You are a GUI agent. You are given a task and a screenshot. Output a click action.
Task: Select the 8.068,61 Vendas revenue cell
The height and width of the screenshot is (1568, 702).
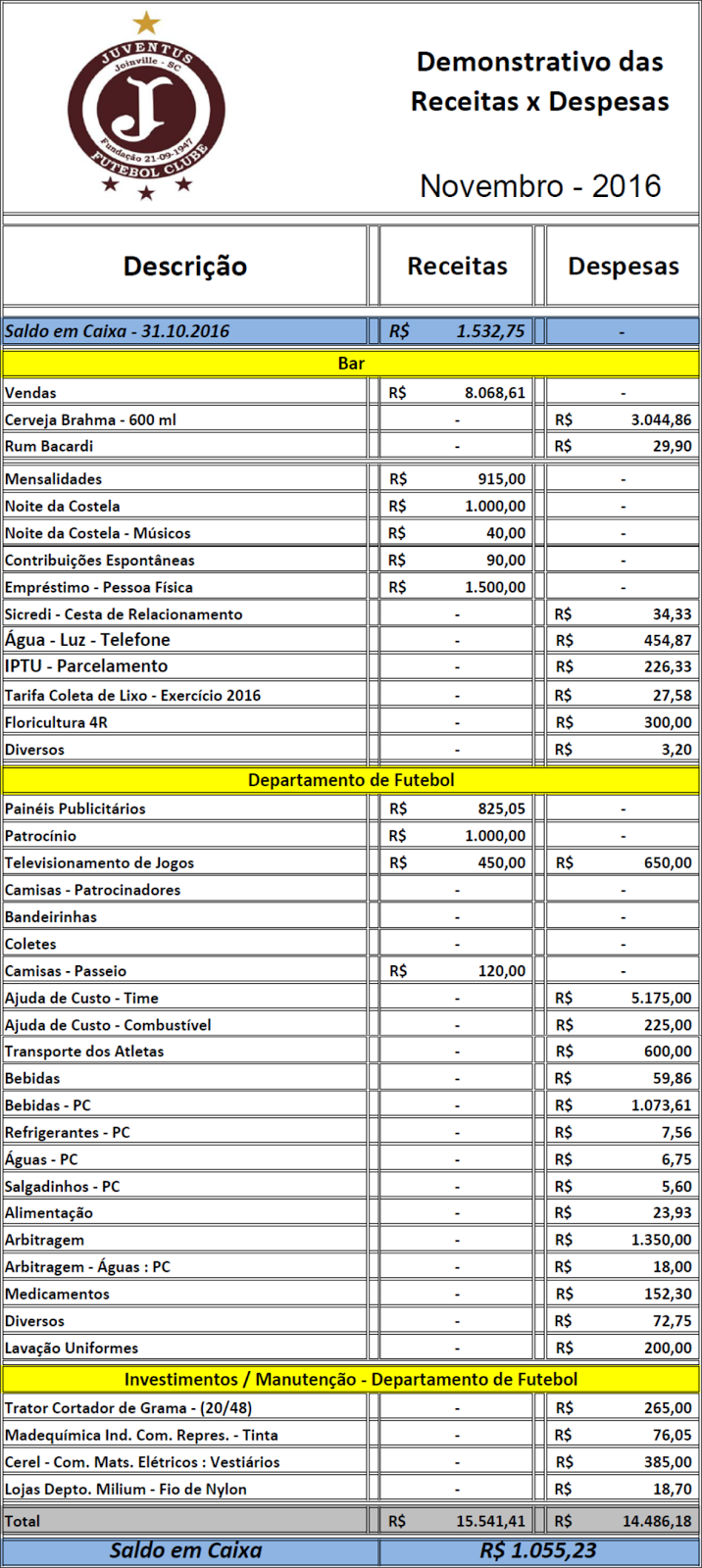[457, 393]
